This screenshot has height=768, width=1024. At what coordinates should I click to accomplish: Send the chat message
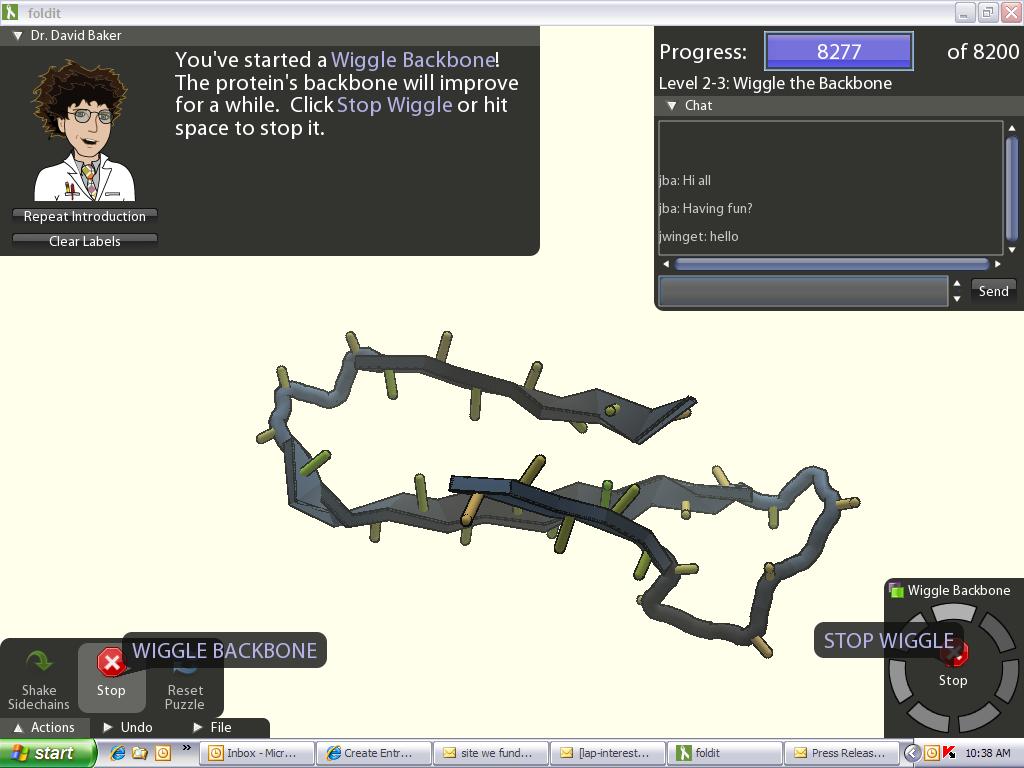coord(992,291)
